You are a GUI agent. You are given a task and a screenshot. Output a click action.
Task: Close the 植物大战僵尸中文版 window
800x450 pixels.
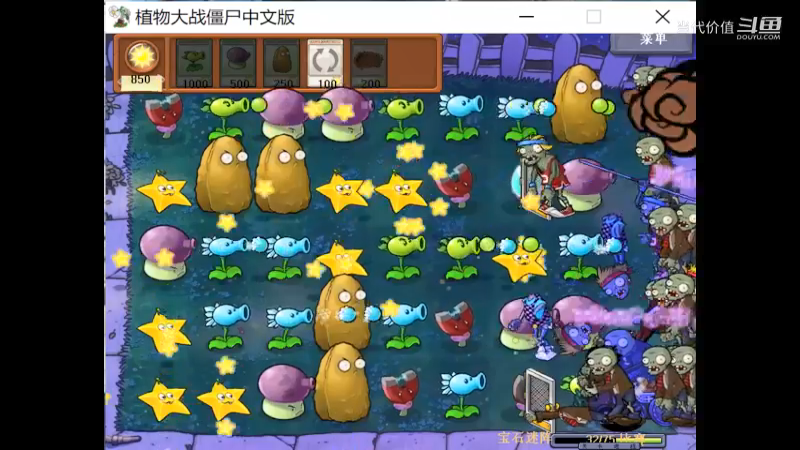coord(662,17)
